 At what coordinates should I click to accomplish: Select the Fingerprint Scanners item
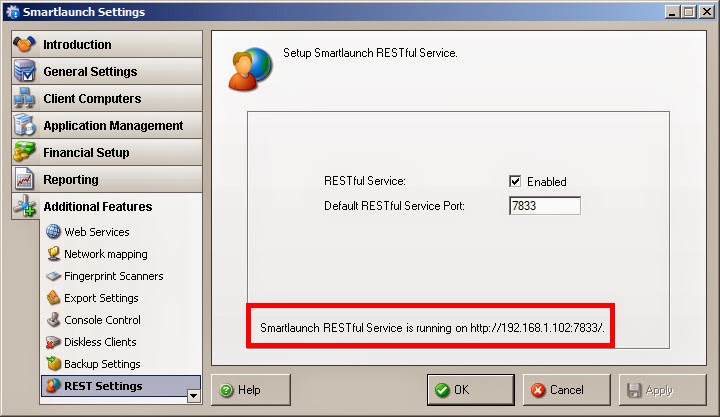point(105,276)
